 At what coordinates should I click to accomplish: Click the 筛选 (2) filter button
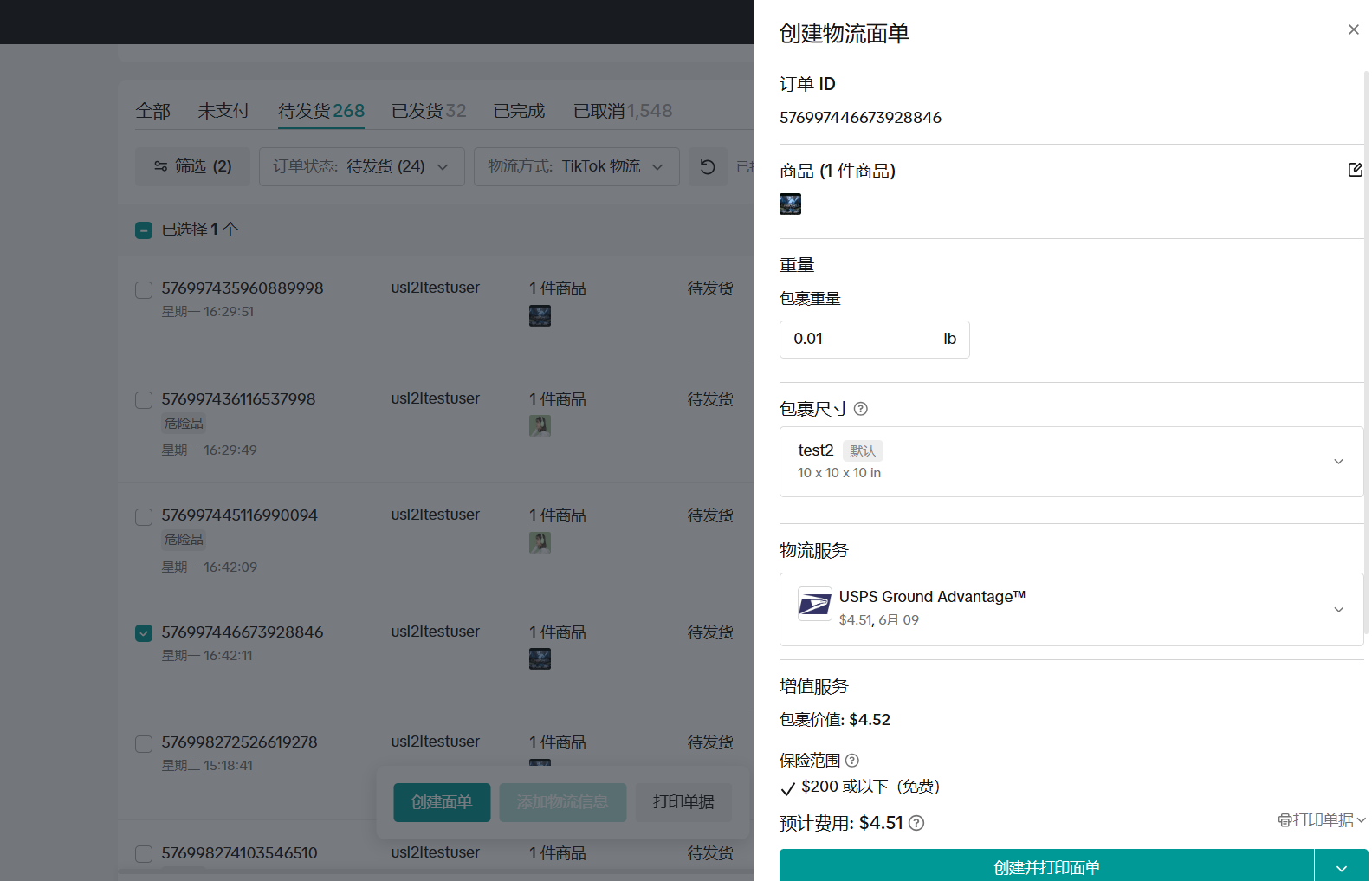(192, 166)
